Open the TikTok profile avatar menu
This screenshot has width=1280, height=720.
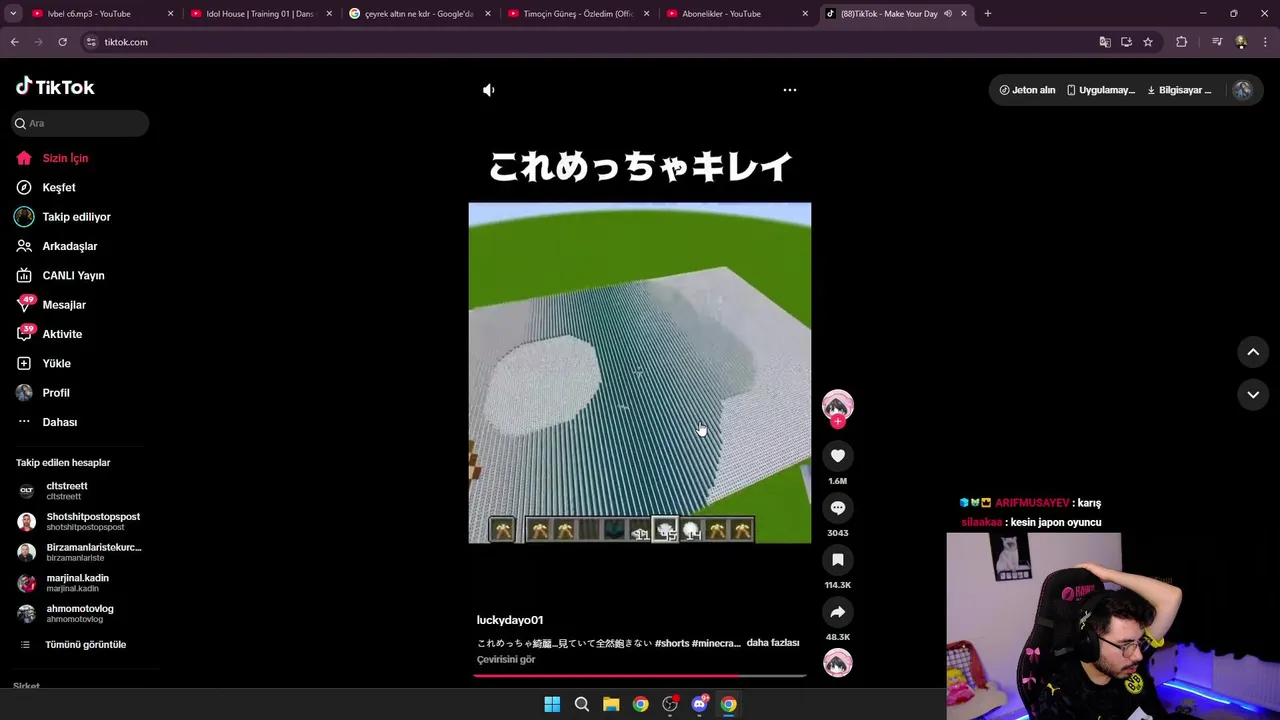tap(1242, 90)
